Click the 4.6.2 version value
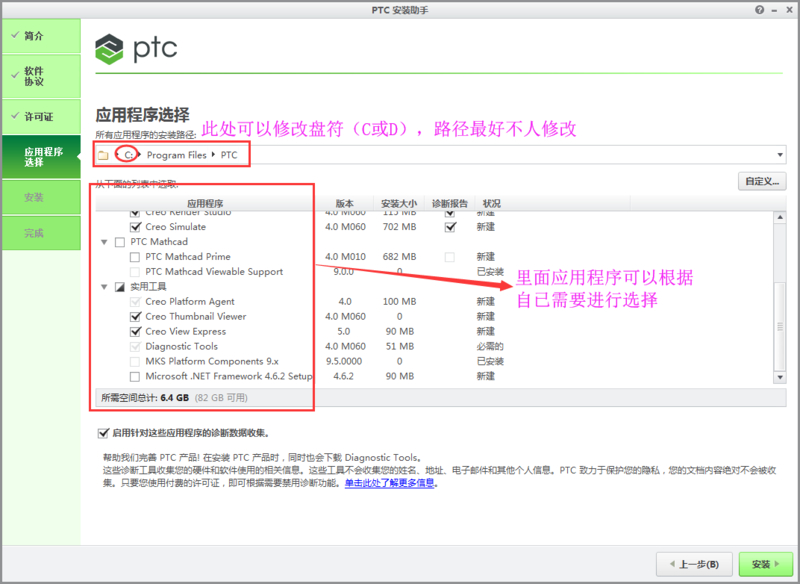Screen dimensions: 800x584 click(x=344, y=376)
